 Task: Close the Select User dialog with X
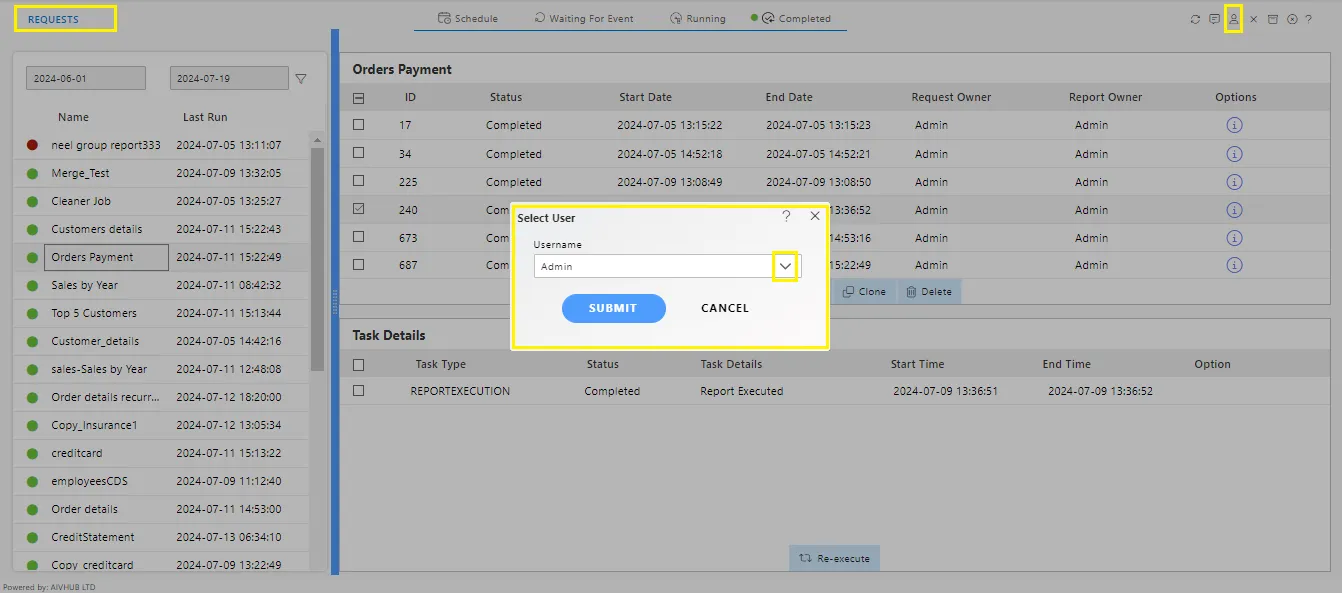pyautogui.click(x=814, y=216)
